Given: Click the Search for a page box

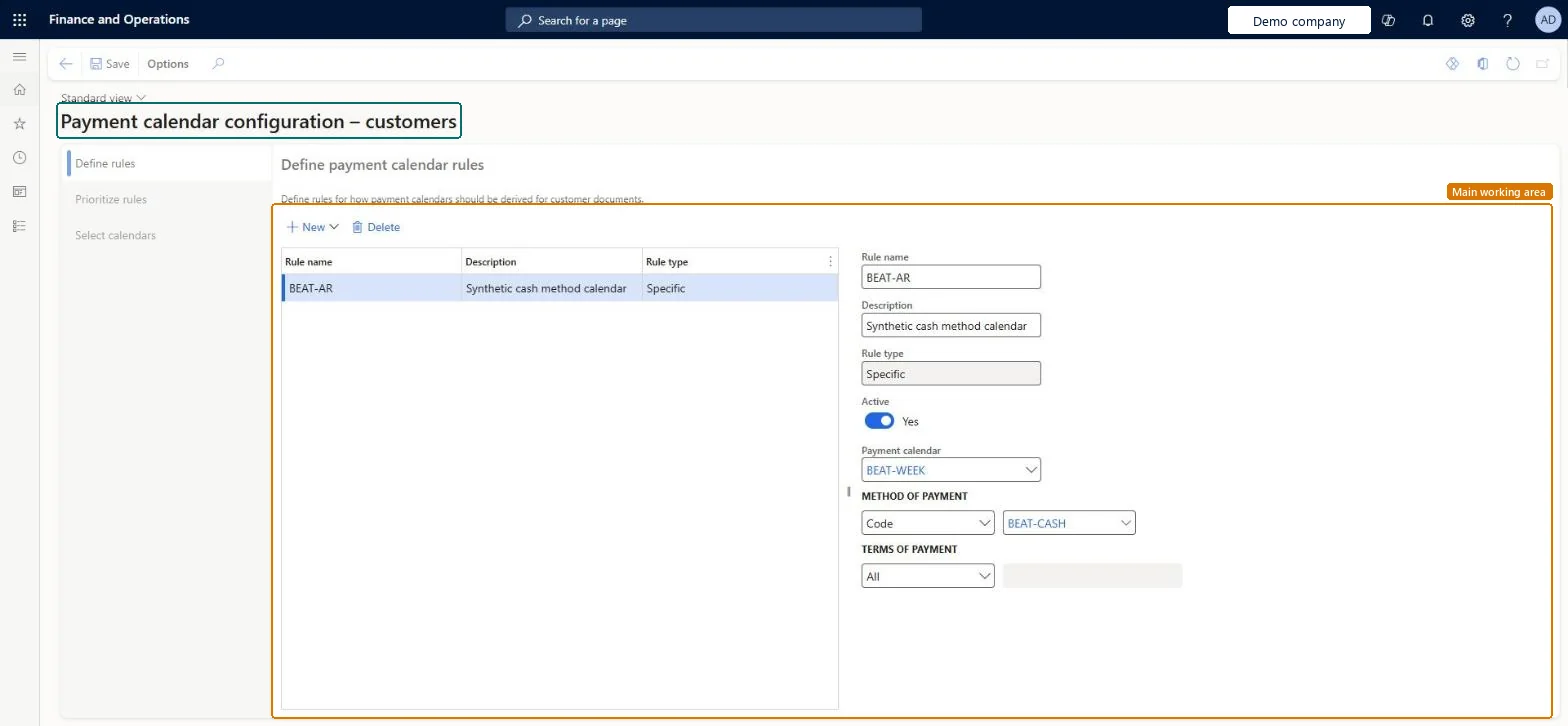Looking at the screenshot, I should pos(713,20).
